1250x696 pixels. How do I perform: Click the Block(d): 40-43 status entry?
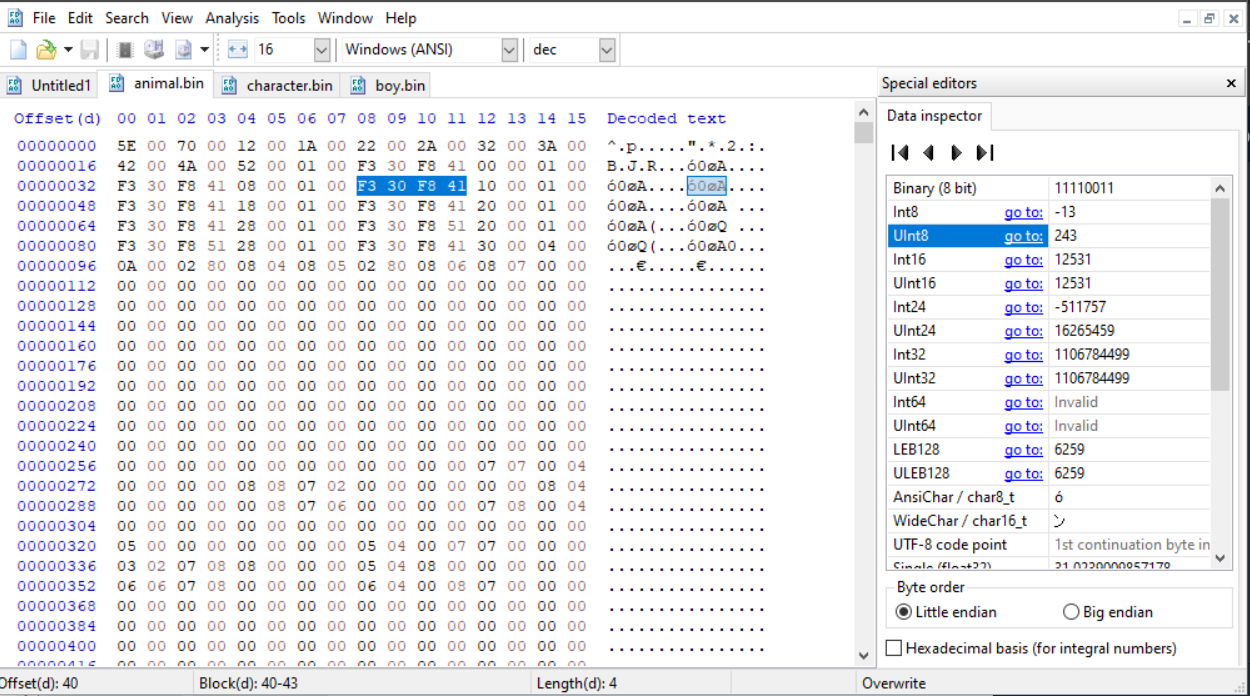(x=248, y=684)
